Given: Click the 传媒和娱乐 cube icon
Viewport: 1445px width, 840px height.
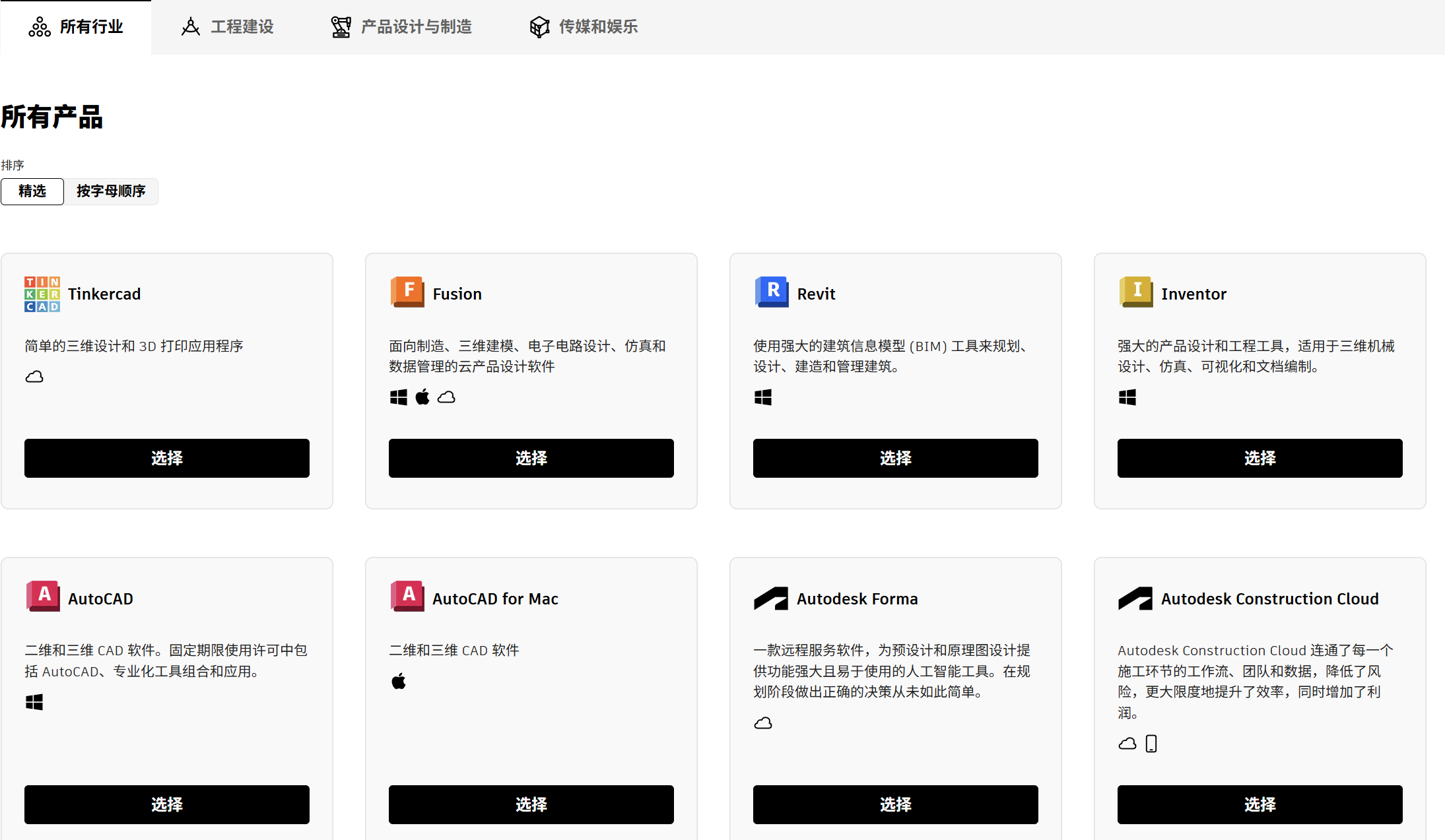Looking at the screenshot, I should click(x=539, y=27).
